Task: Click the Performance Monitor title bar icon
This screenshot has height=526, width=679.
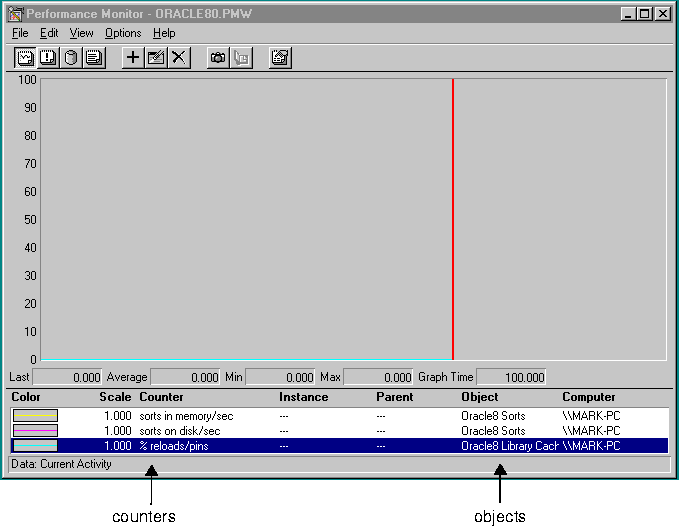Action: [x=15, y=14]
